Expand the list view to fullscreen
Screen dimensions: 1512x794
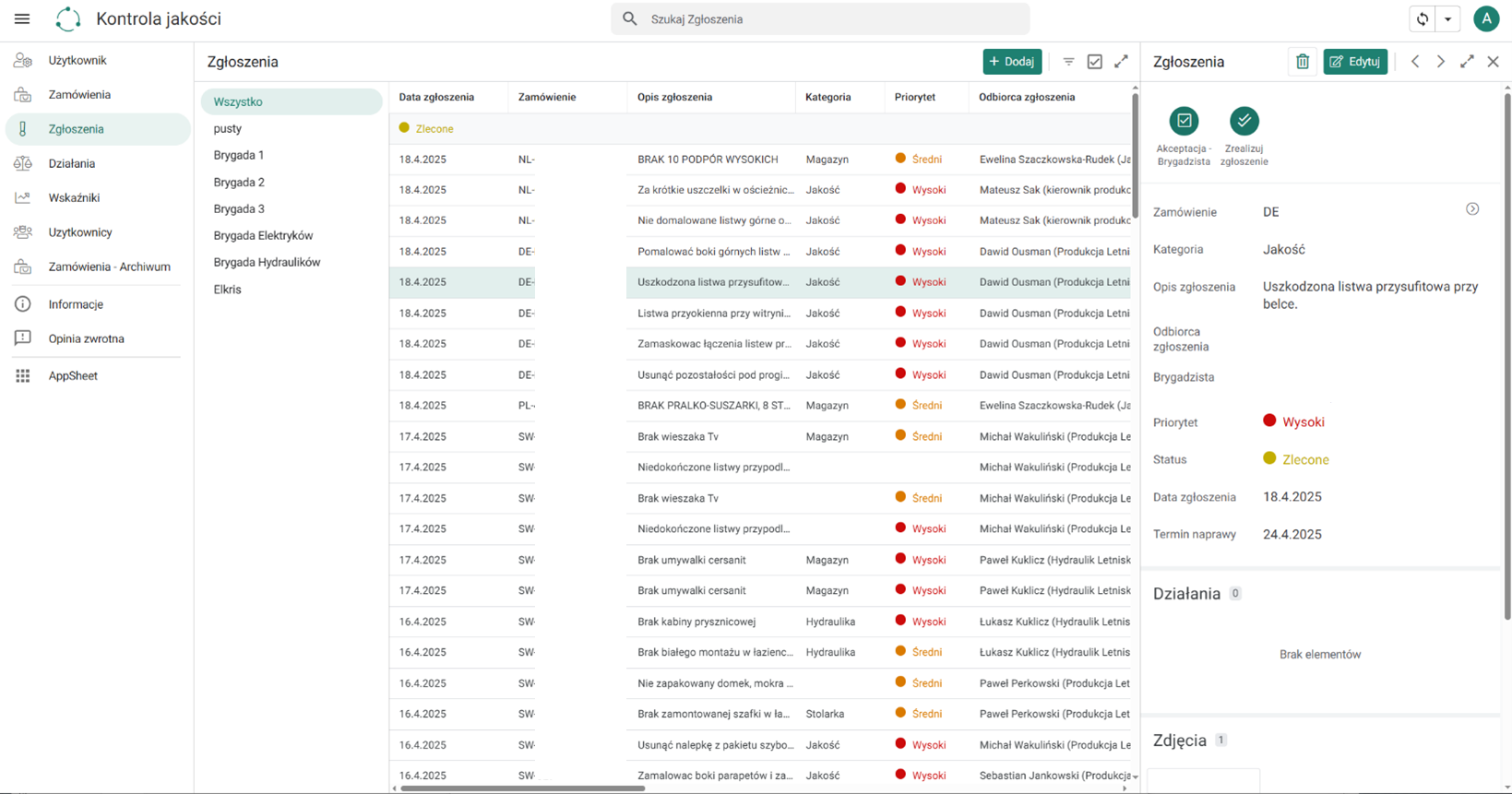tap(1121, 62)
